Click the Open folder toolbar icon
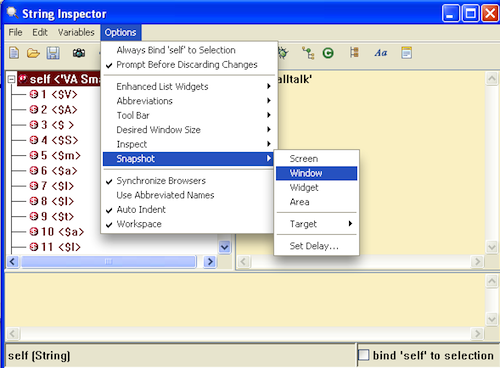Viewport: 500px width, 368px height. (33, 53)
